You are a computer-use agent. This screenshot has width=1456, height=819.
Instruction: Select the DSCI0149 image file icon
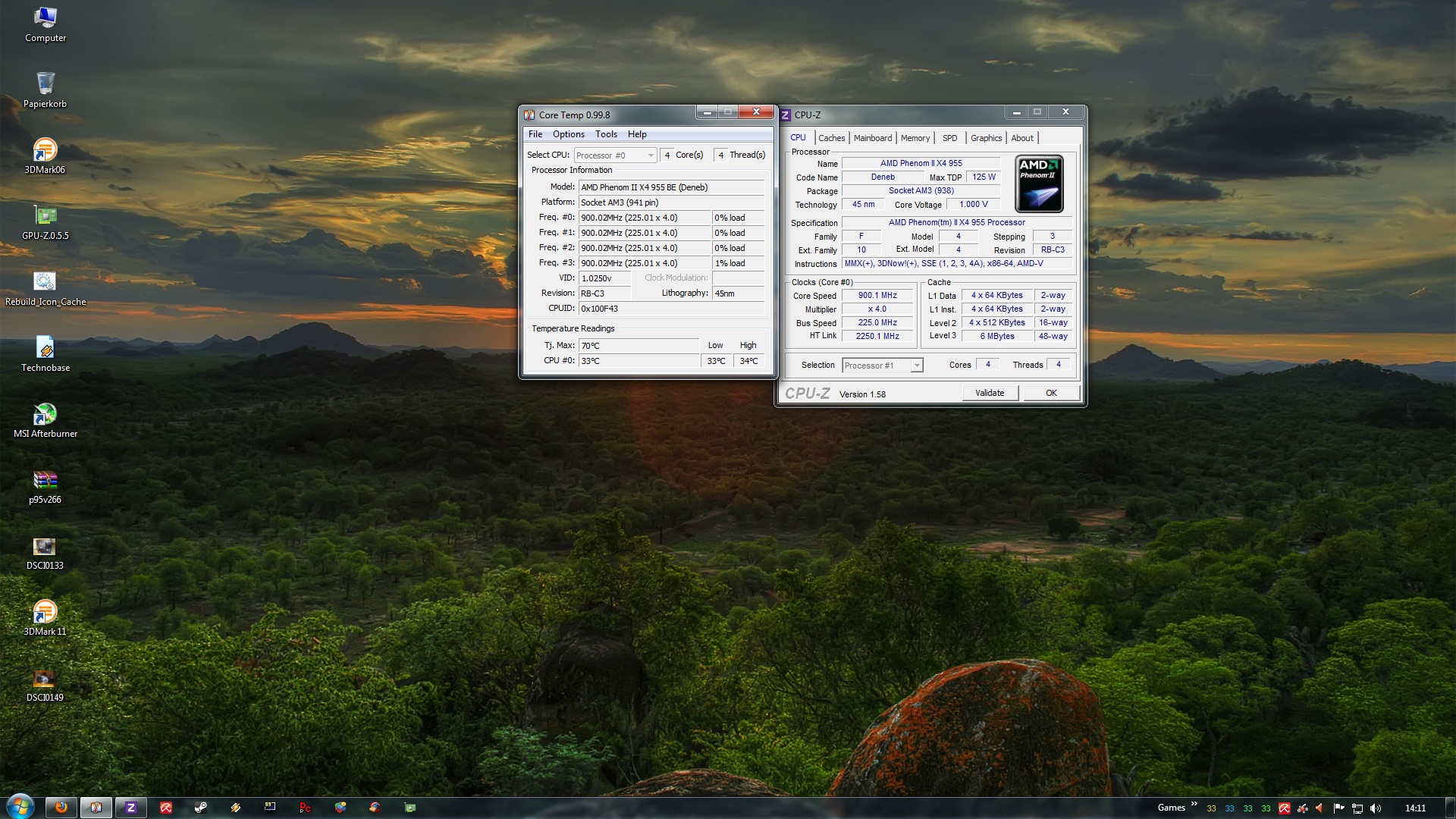45,684
